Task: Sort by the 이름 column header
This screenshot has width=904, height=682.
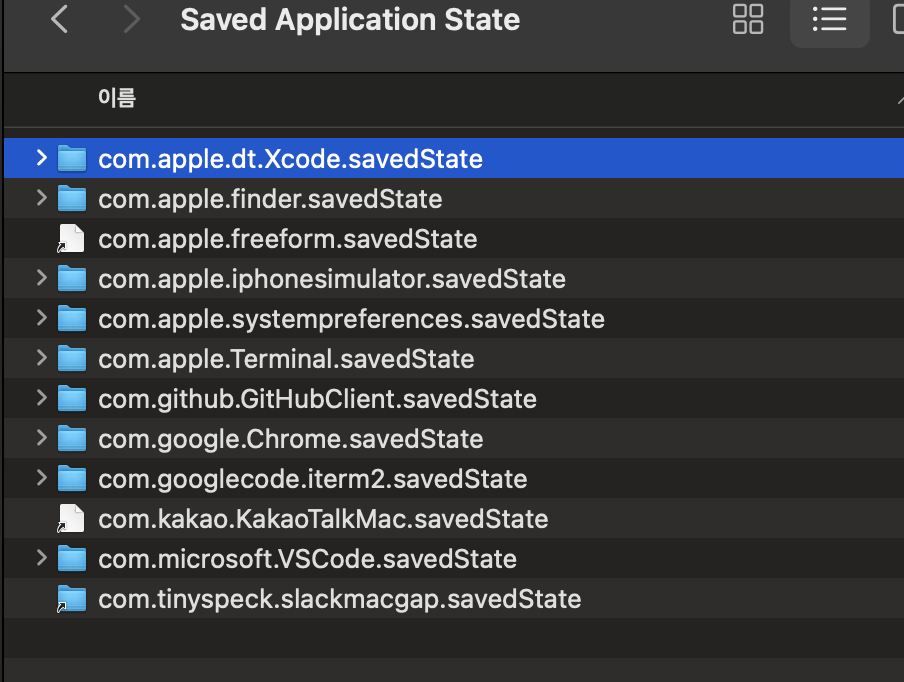Action: (117, 98)
